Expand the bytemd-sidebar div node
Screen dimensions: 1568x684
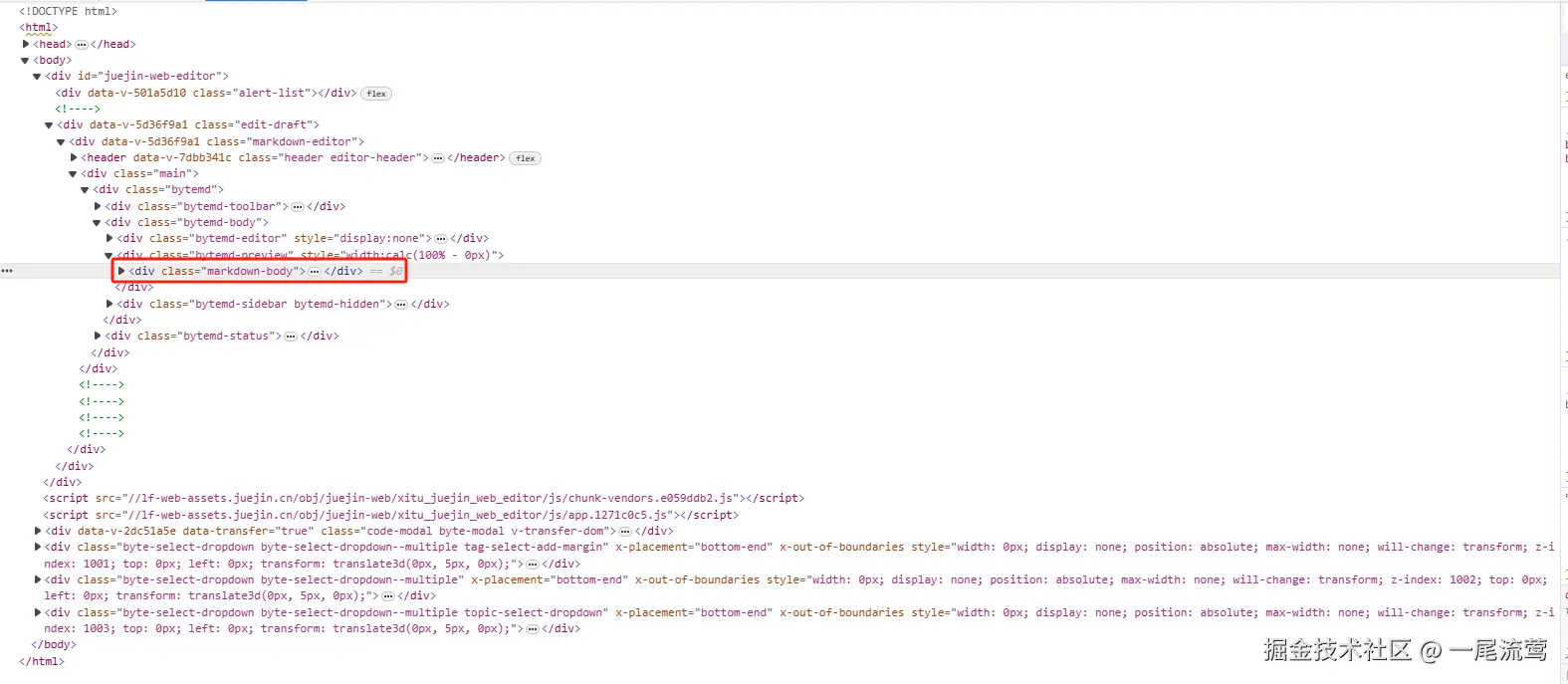109,304
